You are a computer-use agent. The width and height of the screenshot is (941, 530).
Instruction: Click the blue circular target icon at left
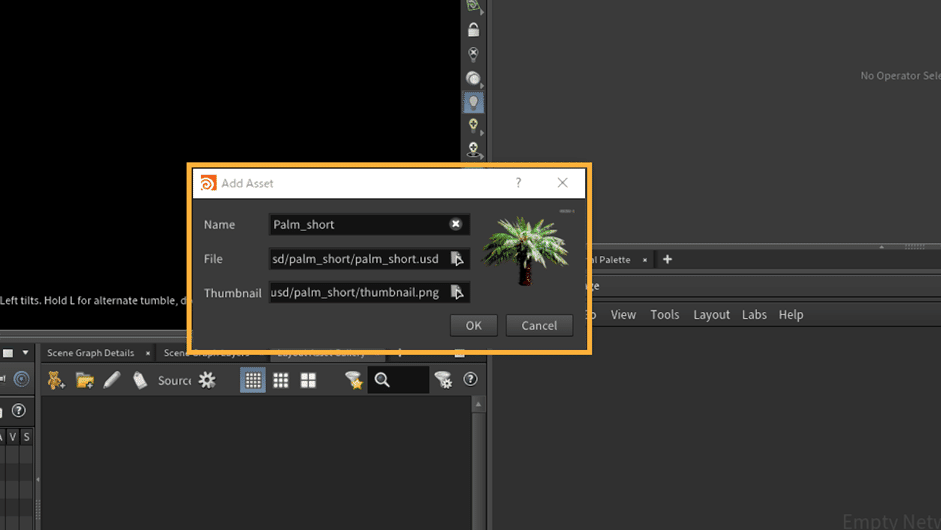point(22,379)
